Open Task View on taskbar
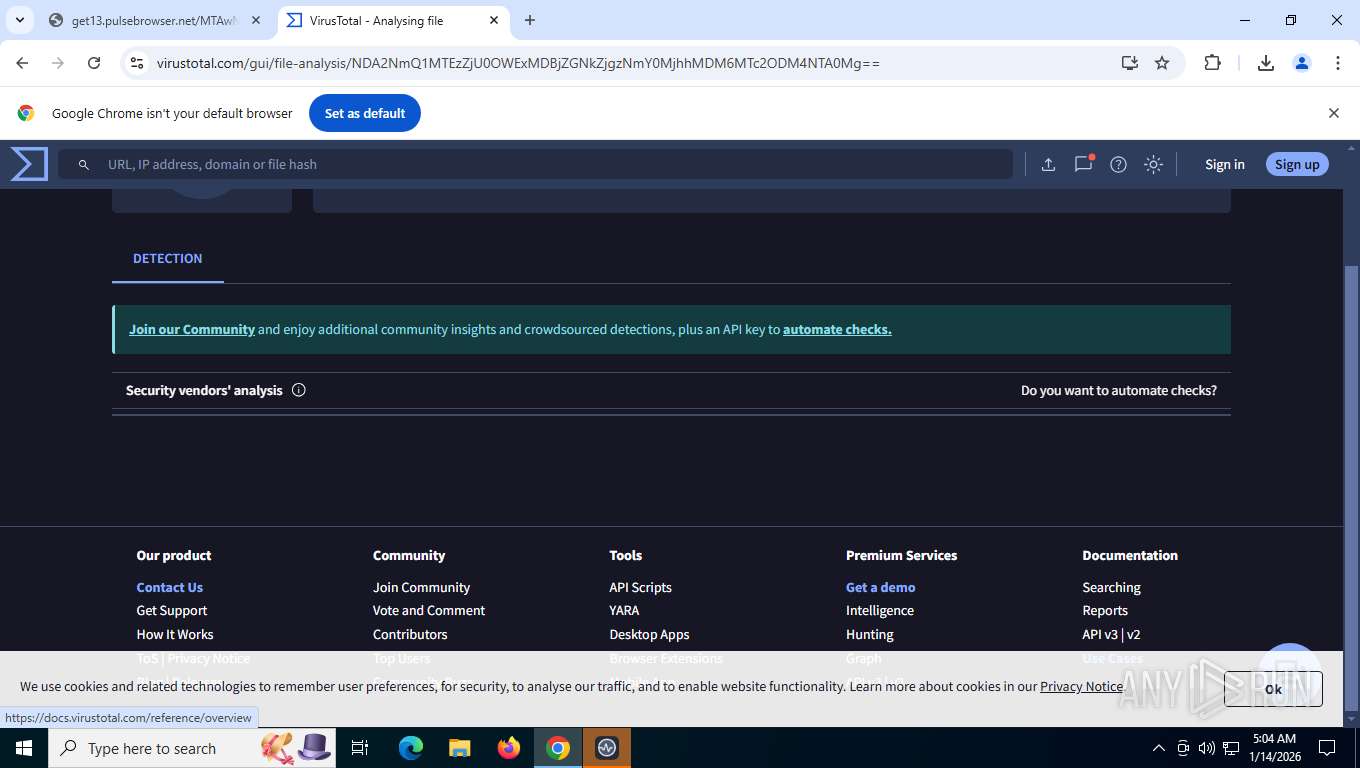1360x768 pixels. tap(360, 748)
